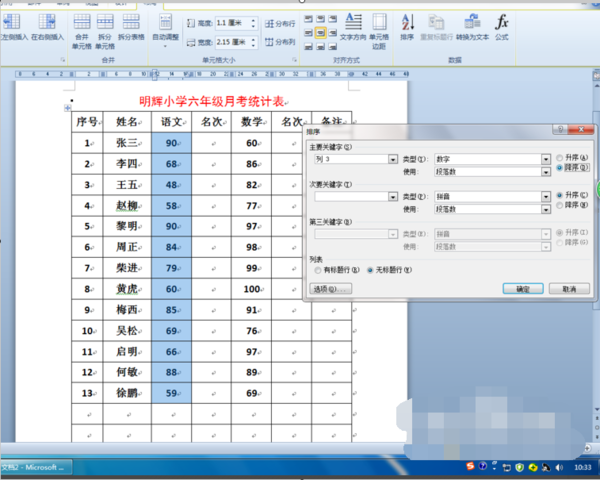Click the column width 2.15 厘米 spinner arrows
The image size is (600, 480).
tap(253, 42)
